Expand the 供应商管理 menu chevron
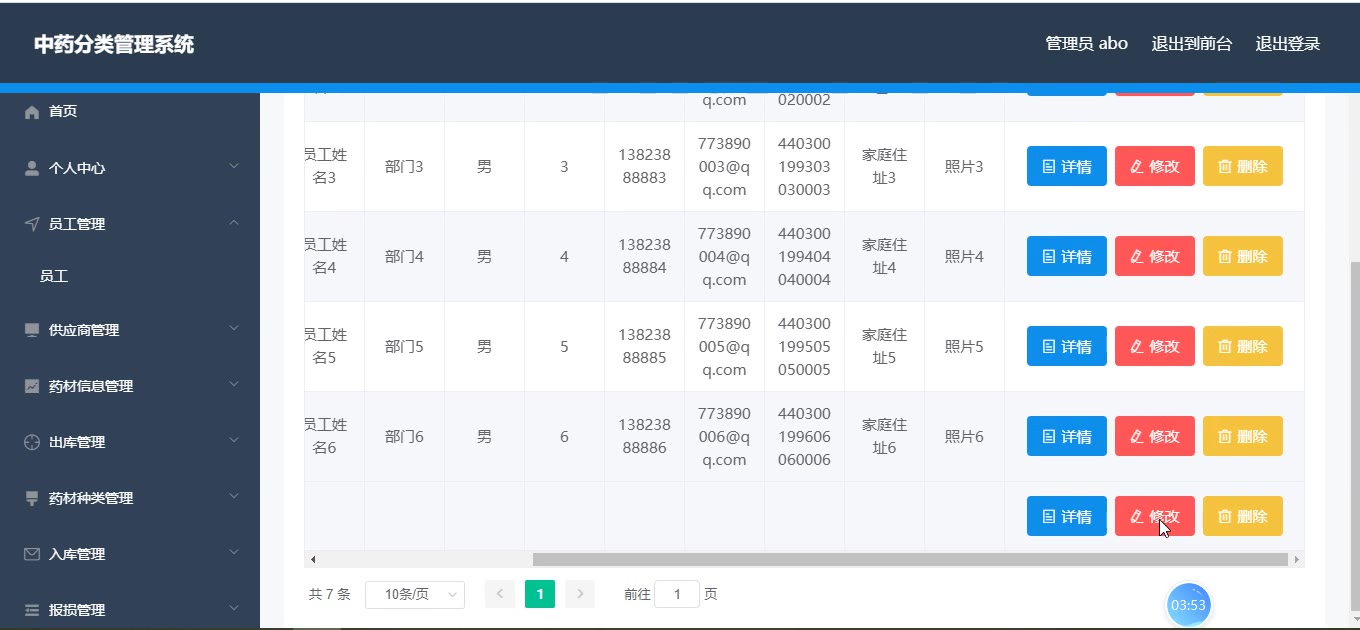The width and height of the screenshot is (1360, 630). click(234, 328)
